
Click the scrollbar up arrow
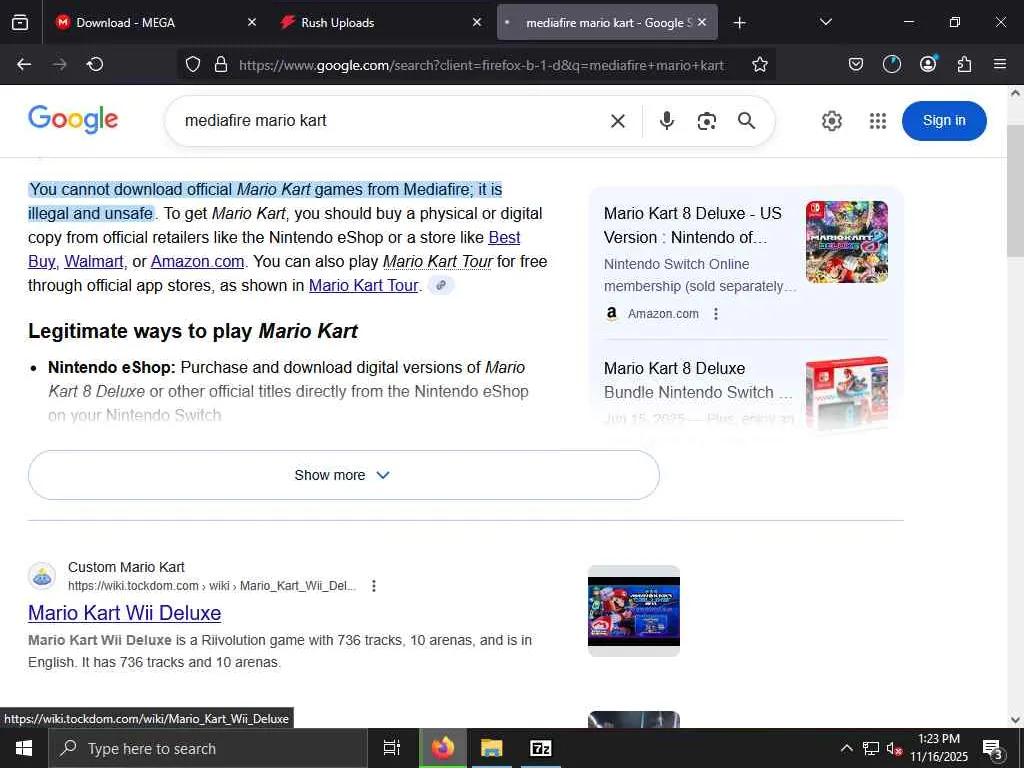click(1015, 93)
